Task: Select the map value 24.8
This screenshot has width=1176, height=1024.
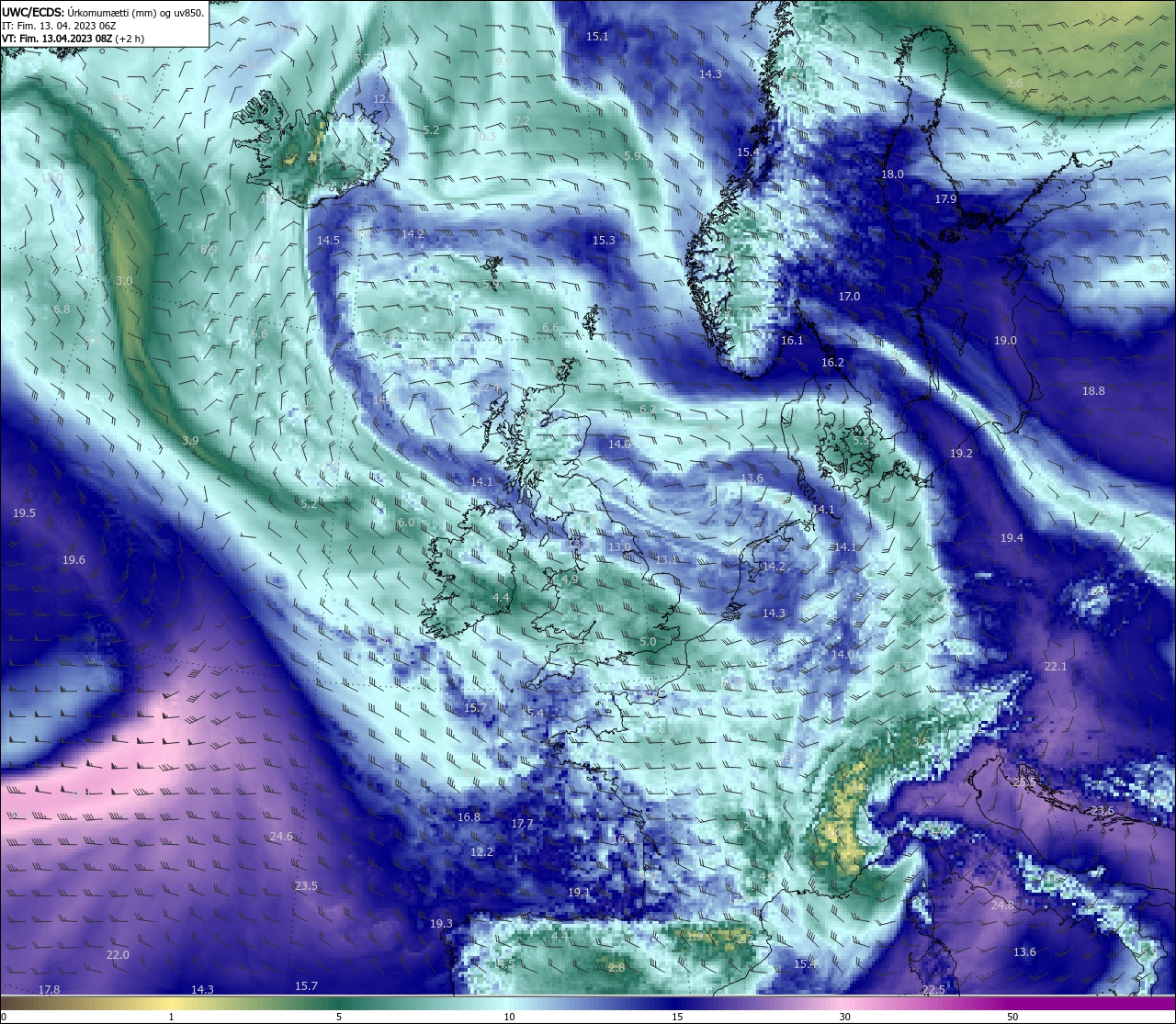Action: point(1002,905)
